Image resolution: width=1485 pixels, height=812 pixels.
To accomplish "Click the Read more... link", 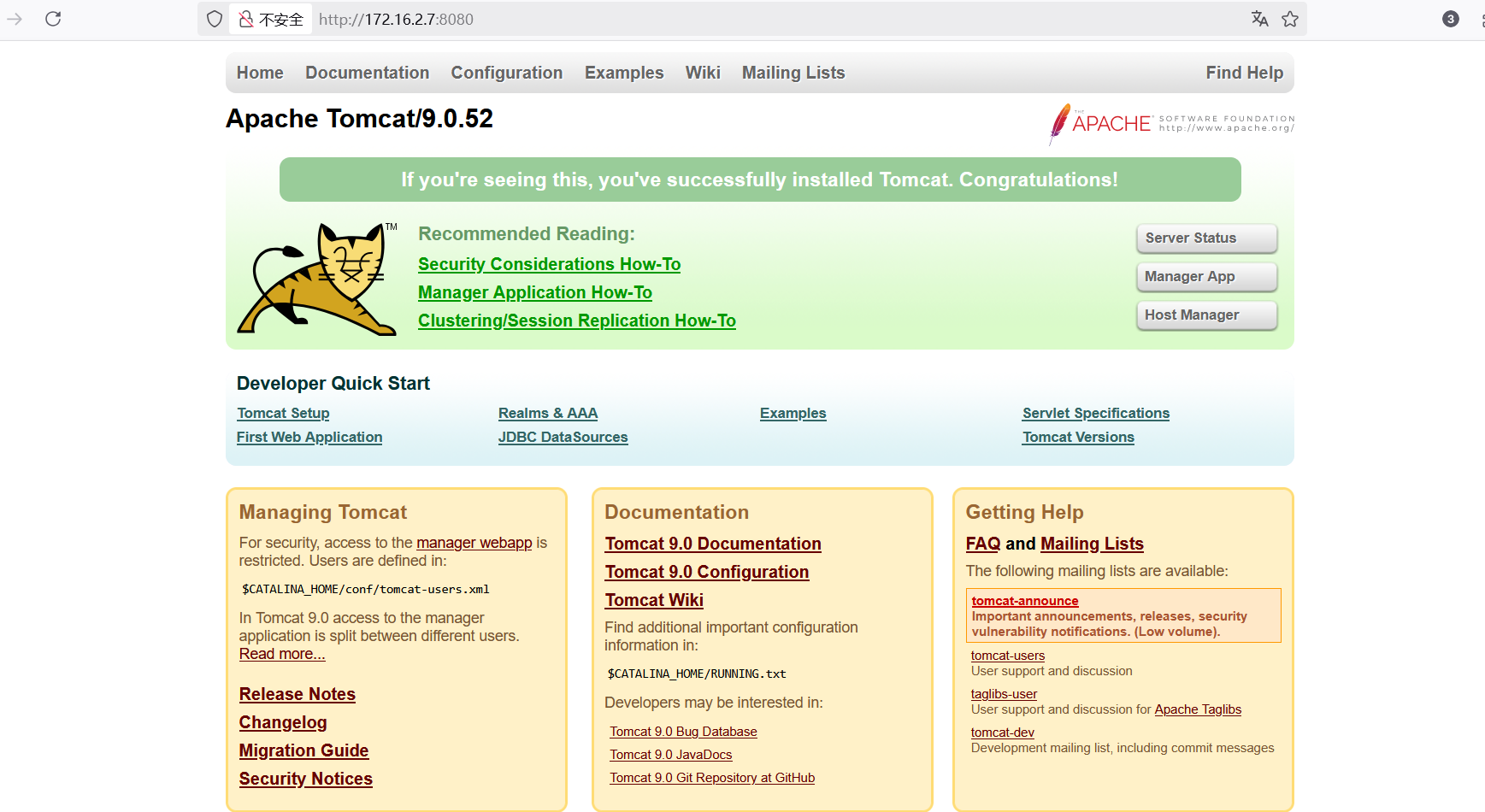I will pyautogui.click(x=282, y=654).
